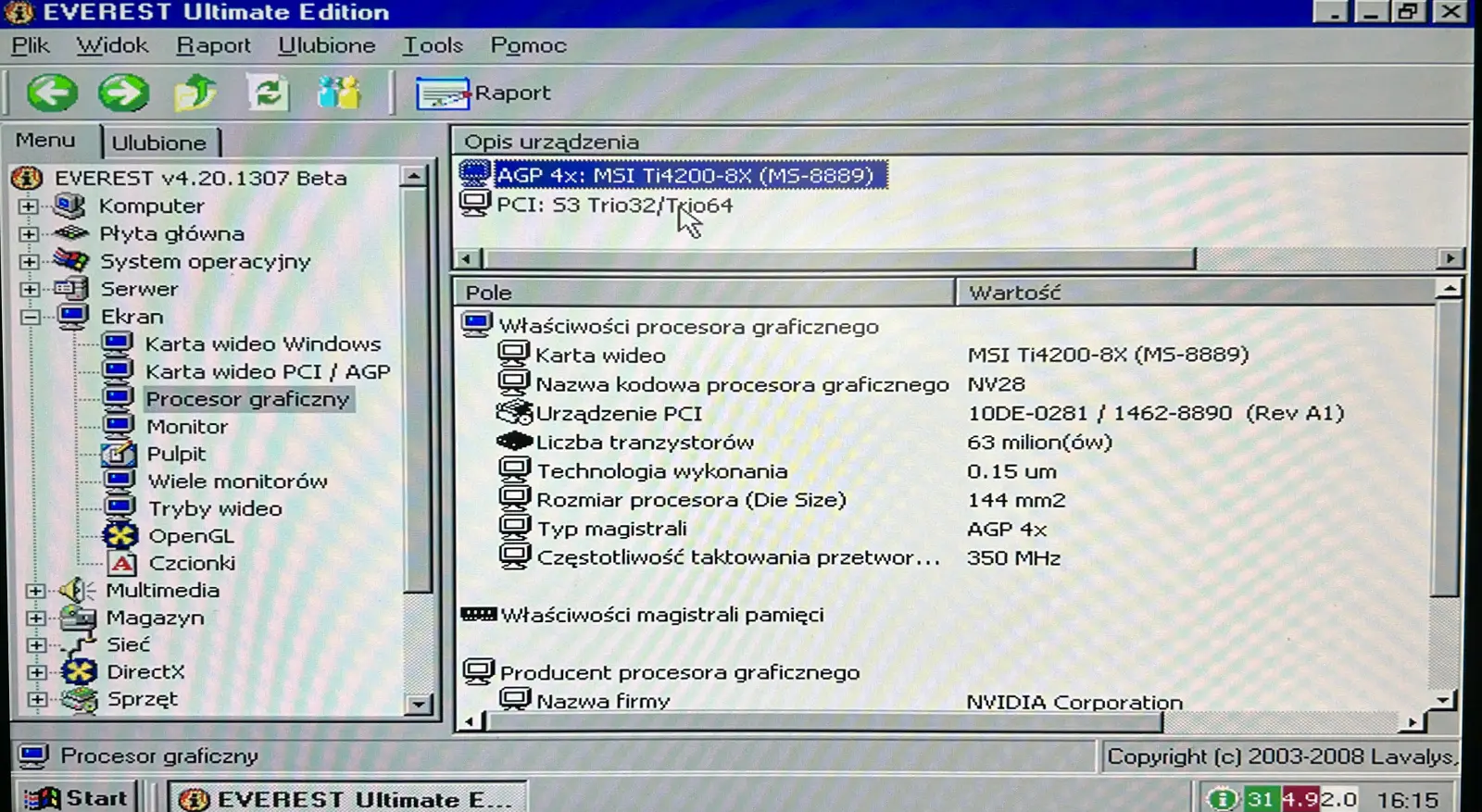This screenshot has height=812, width=1482.
Task: Click the Pulpit desktop icon
Action: point(118,454)
